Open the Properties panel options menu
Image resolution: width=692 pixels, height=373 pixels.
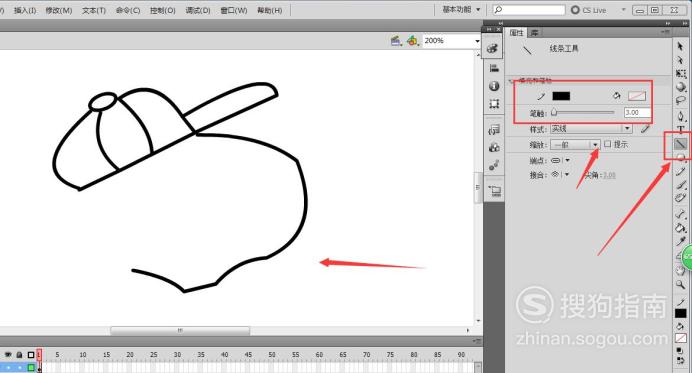pyautogui.click(x=666, y=32)
